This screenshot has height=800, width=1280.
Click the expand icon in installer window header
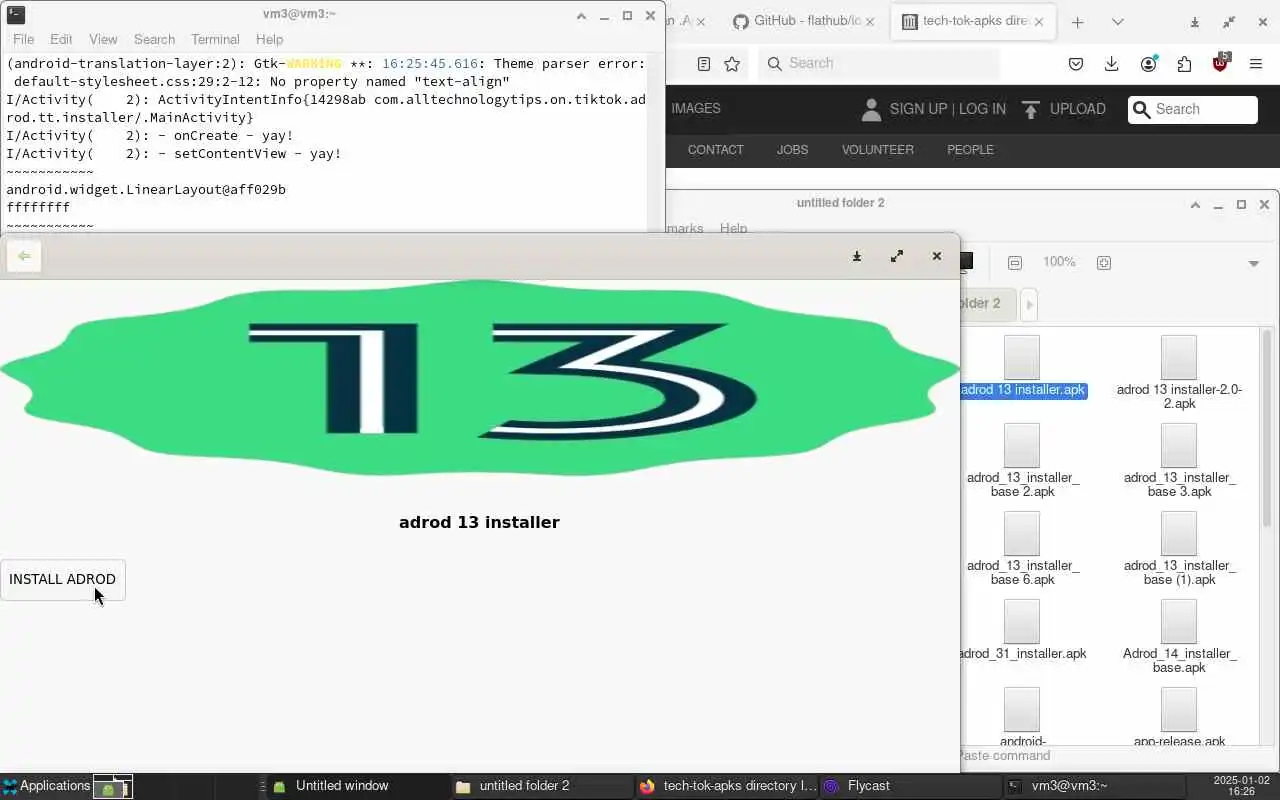(897, 256)
